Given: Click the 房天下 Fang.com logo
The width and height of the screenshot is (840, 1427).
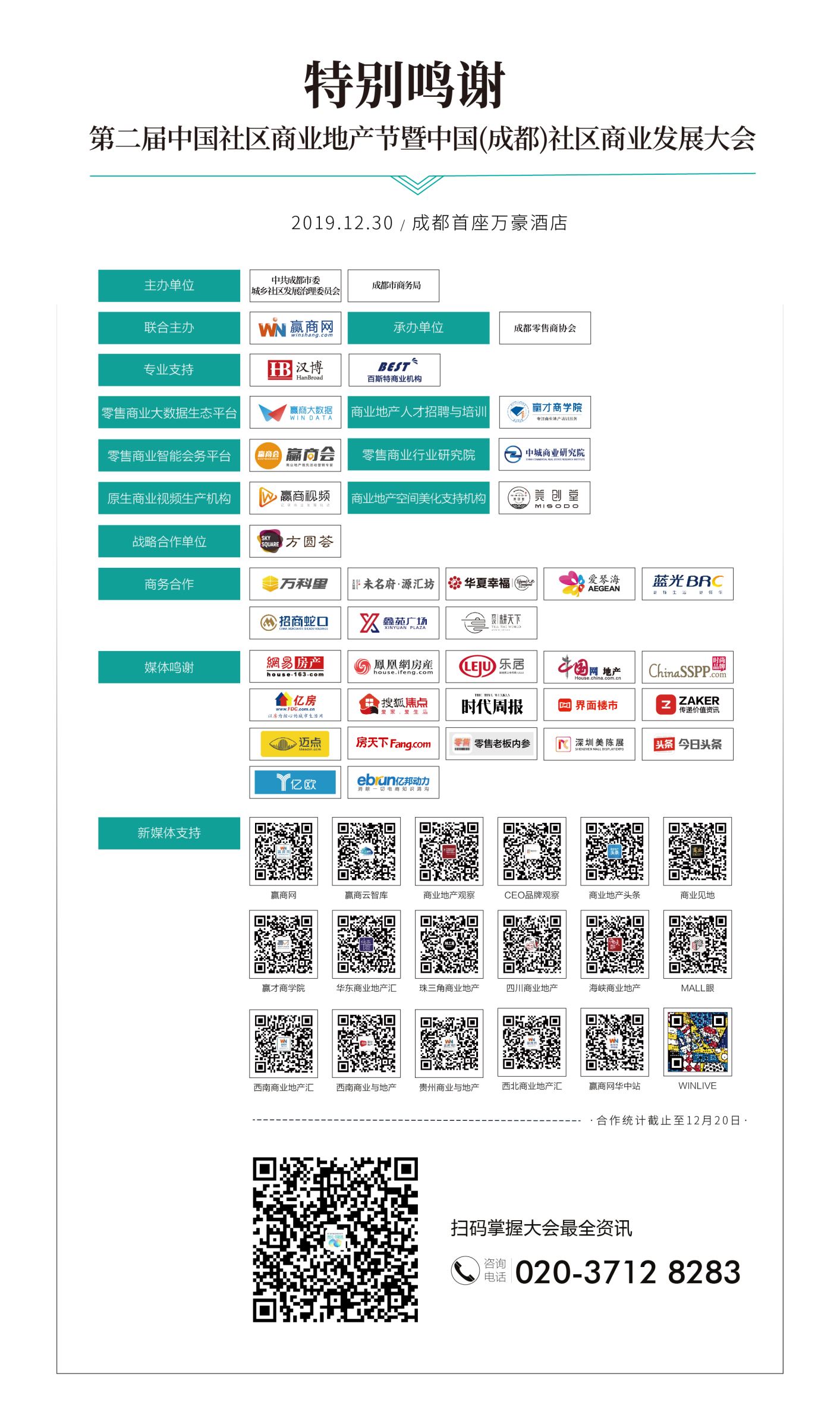Looking at the screenshot, I should (x=394, y=744).
